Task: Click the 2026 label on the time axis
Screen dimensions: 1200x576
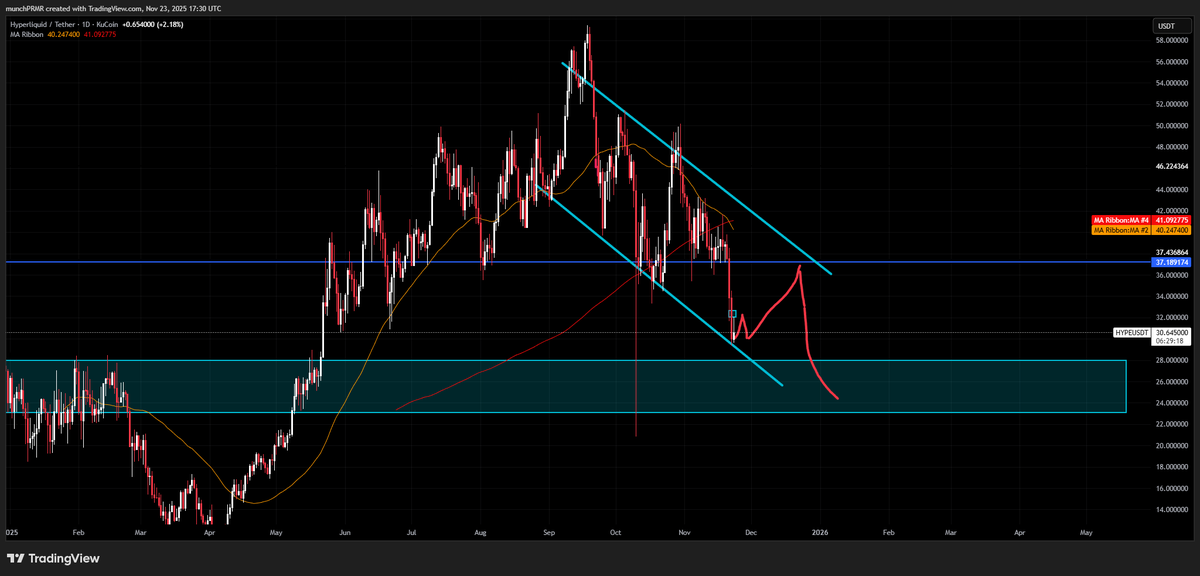Action: 820,534
